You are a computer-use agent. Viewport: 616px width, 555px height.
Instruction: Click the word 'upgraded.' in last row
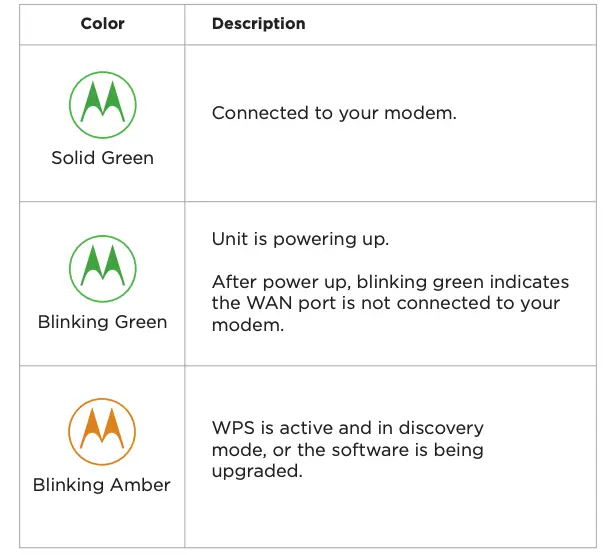click(x=257, y=471)
